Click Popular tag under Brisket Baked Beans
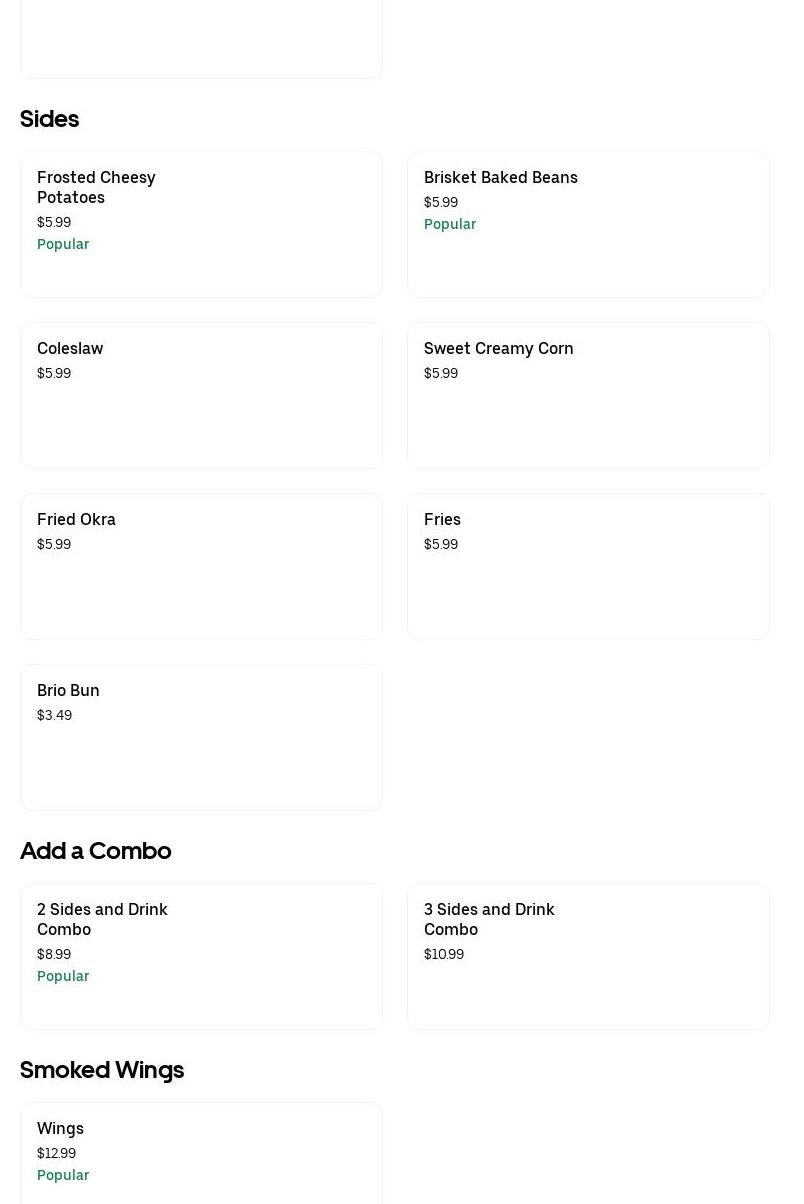This screenshot has width=804, height=1204. [450, 224]
